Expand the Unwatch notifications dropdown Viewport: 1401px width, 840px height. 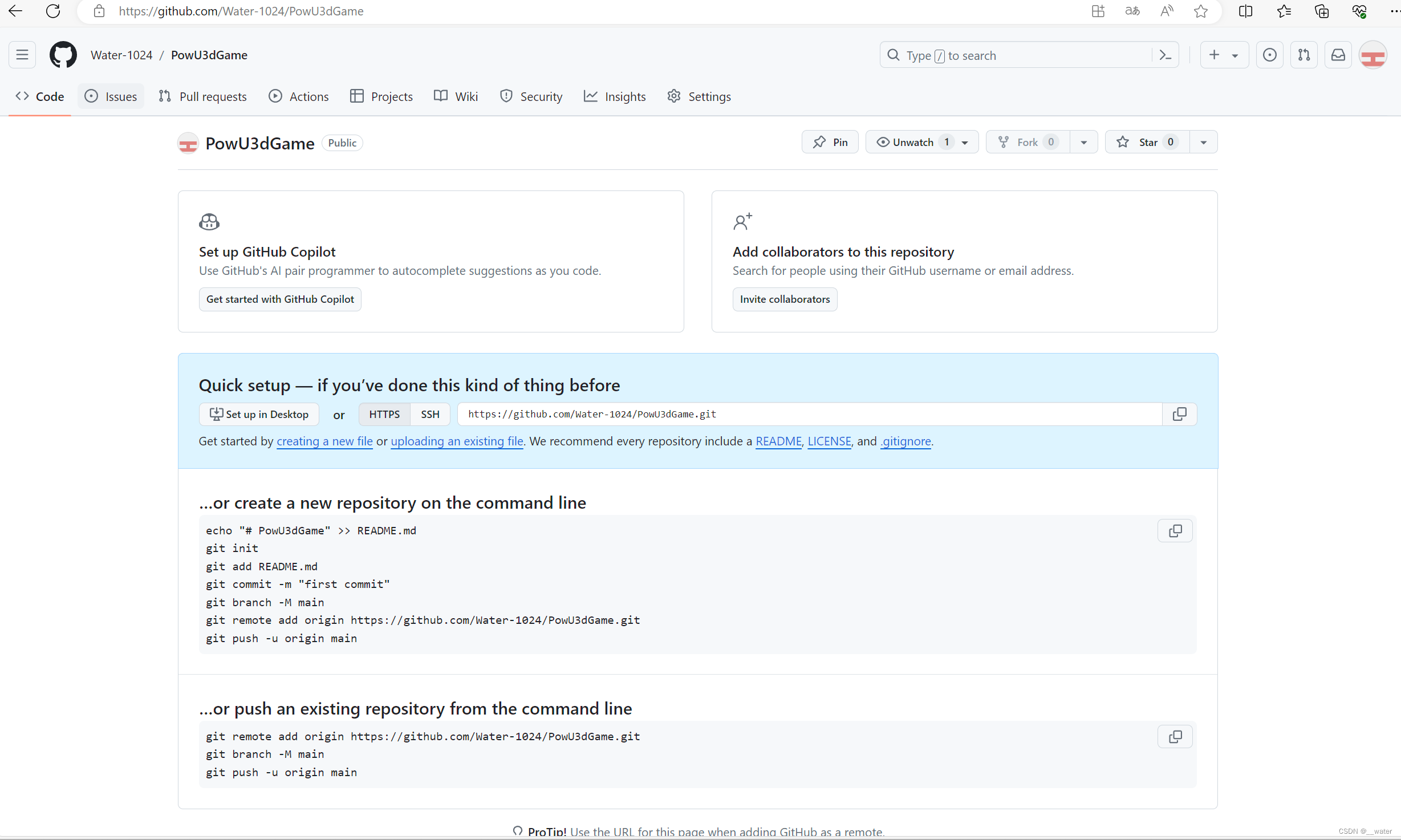pyautogui.click(x=965, y=143)
